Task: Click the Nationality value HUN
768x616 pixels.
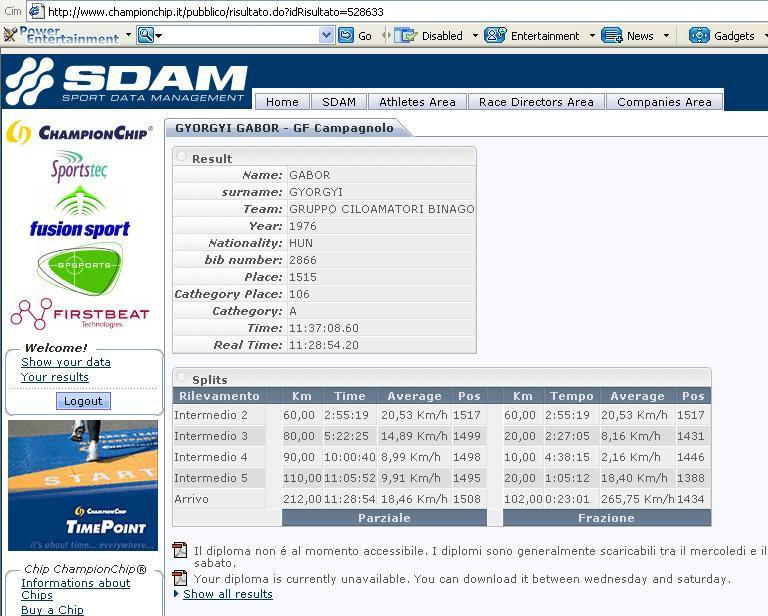Action: [x=301, y=243]
